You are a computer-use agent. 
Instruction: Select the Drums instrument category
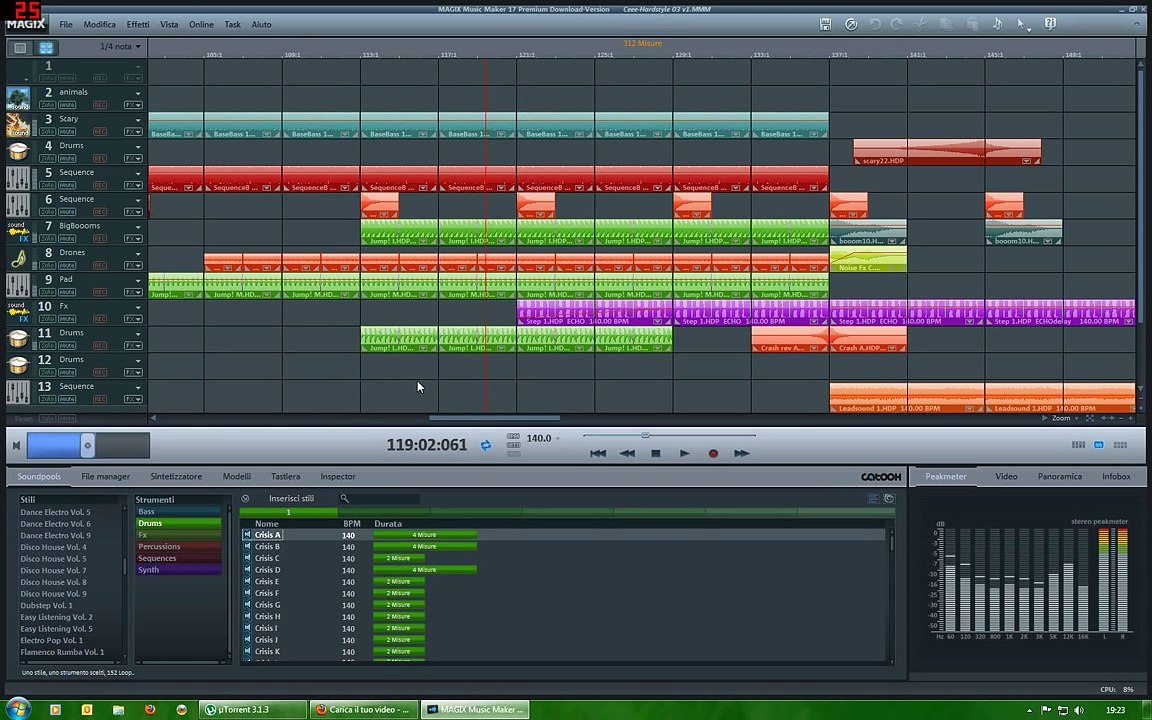click(x=178, y=523)
